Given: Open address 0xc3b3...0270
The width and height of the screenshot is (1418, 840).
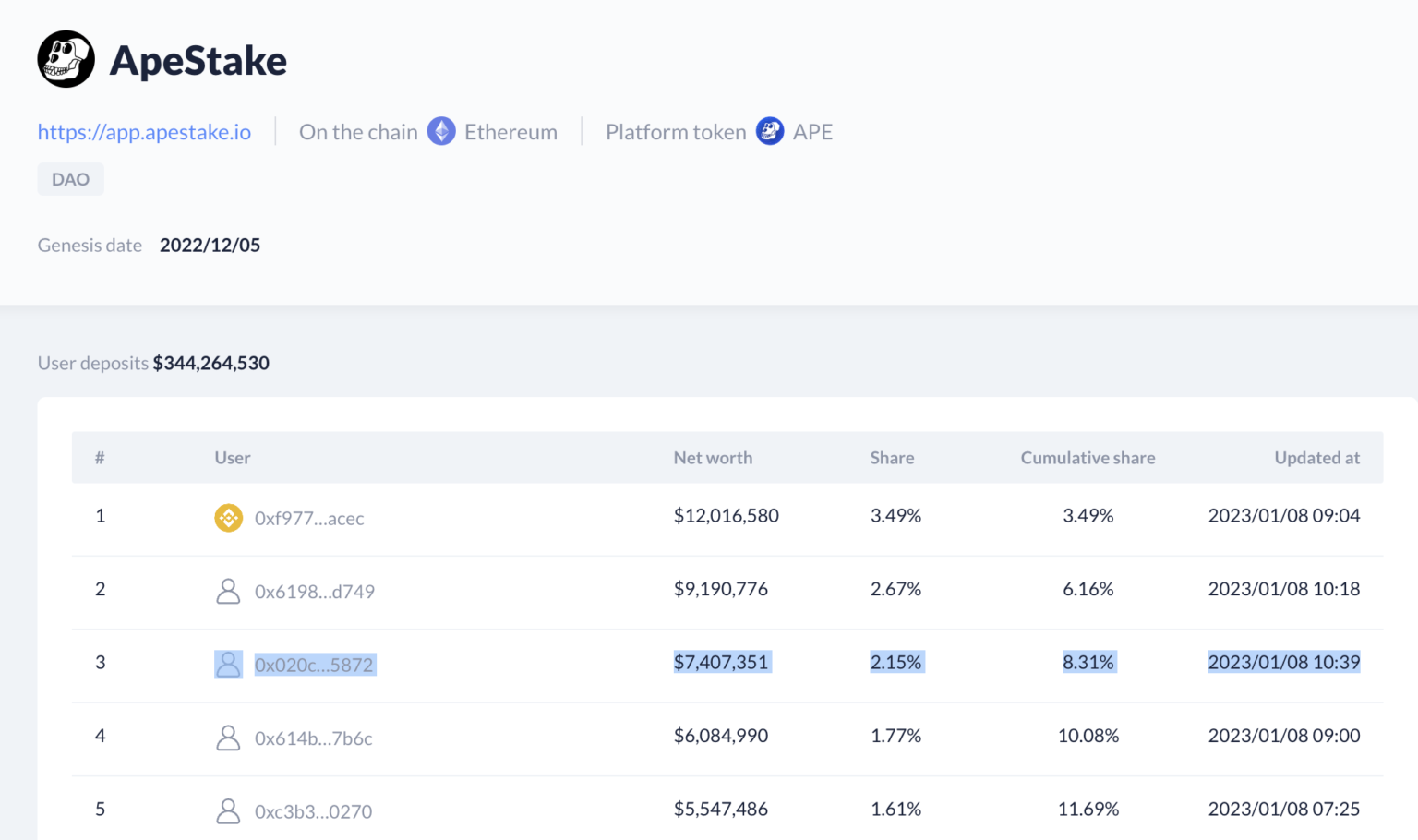Looking at the screenshot, I should click(313, 812).
